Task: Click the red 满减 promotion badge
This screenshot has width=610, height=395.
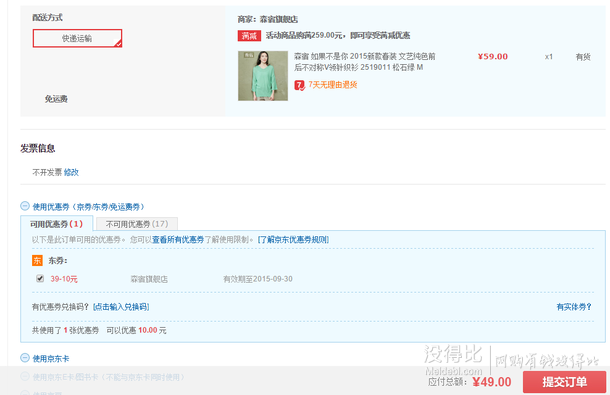Action: click(249, 36)
